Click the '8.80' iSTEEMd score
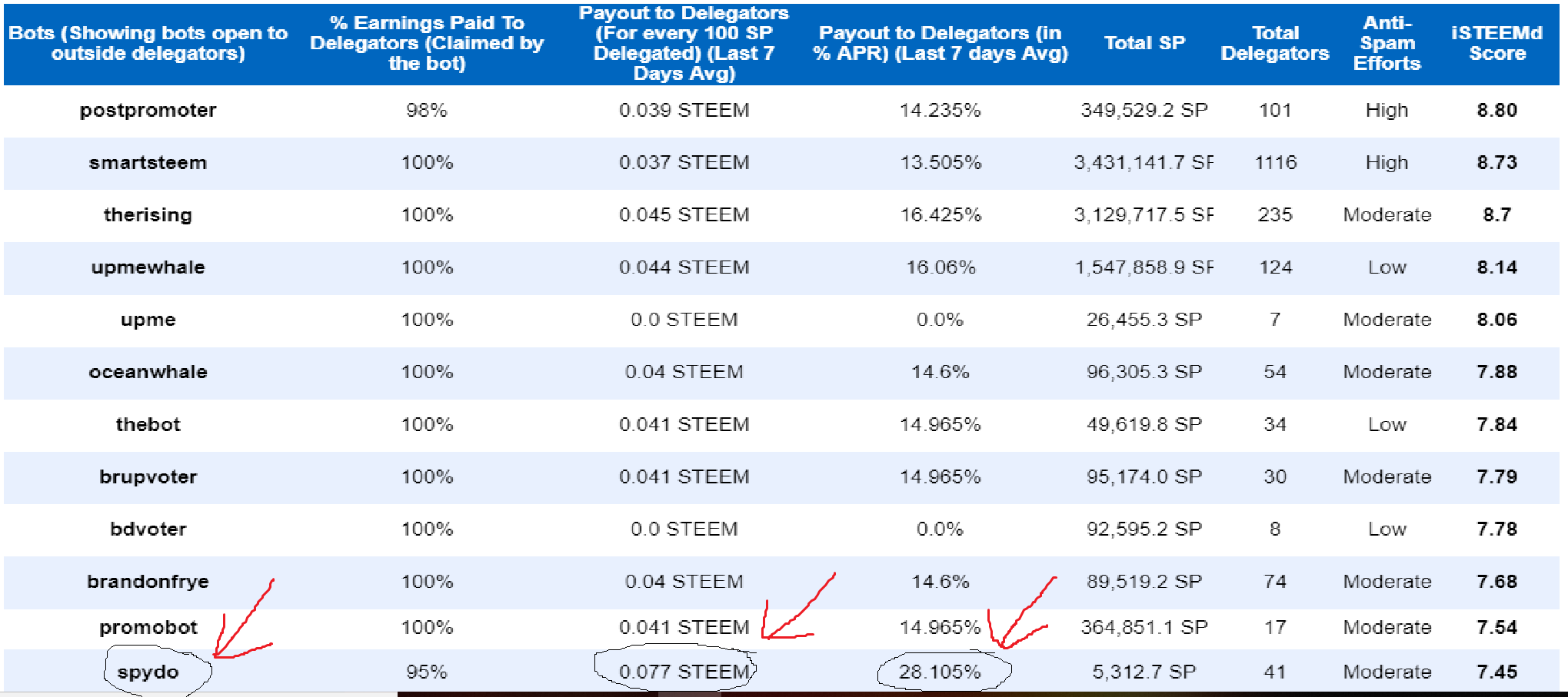 (x=1497, y=111)
